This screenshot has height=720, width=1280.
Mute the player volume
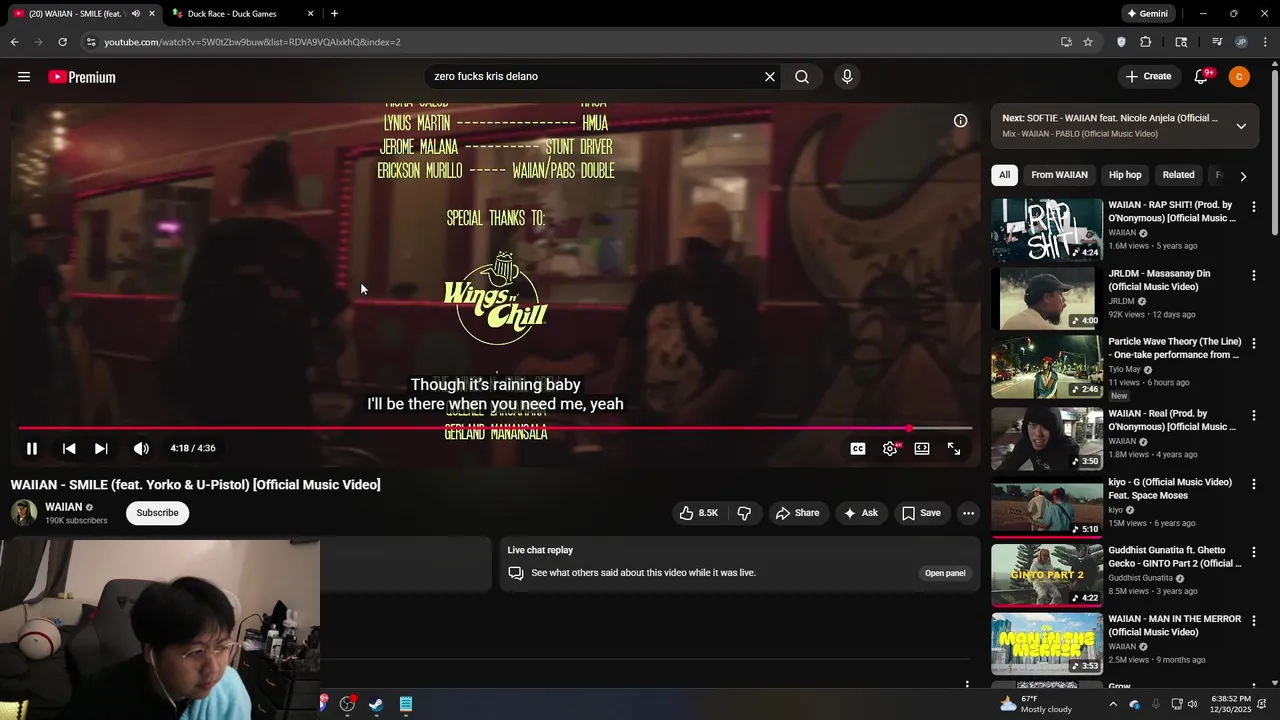[141, 449]
